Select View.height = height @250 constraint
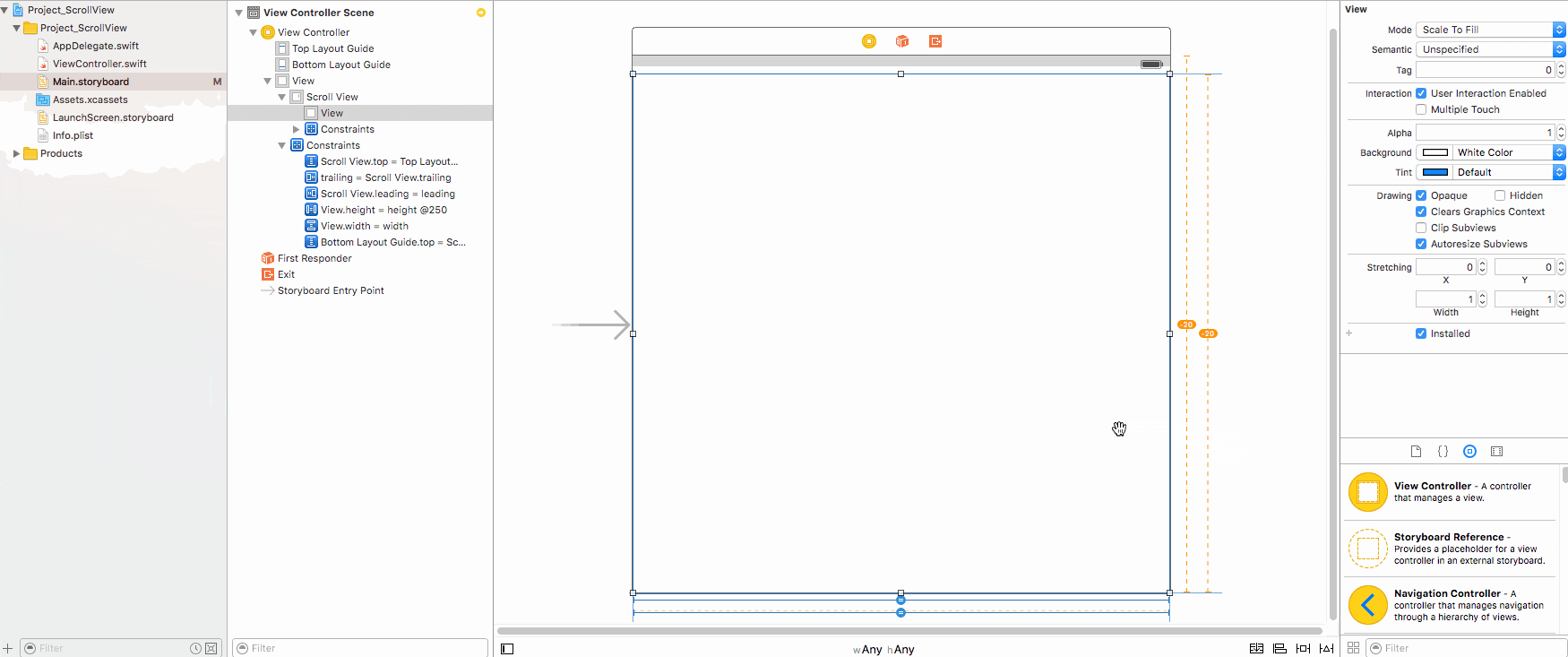1568x657 pixels. [383, 210]
